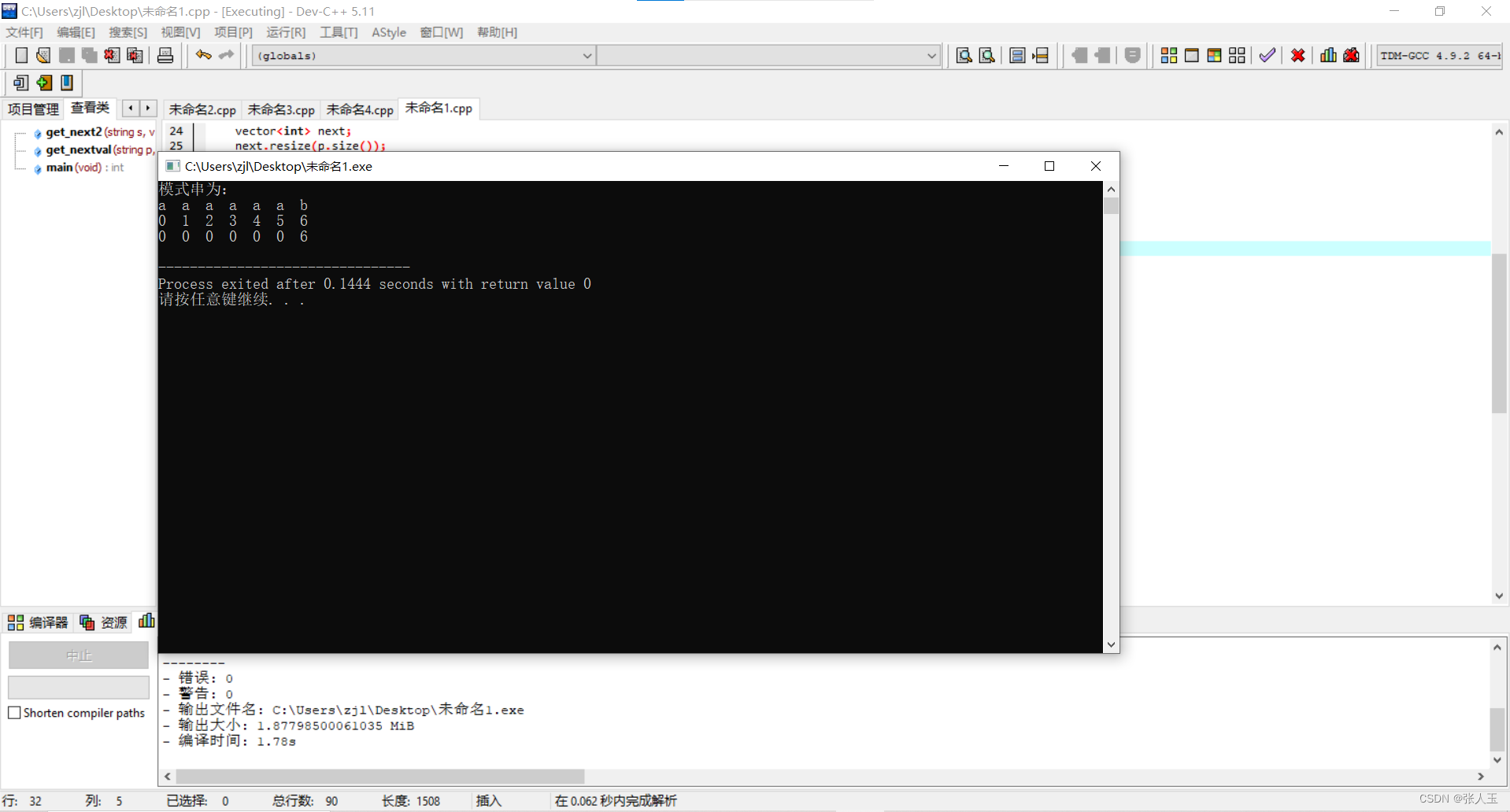Click the New Source File icon
Screen dimensions: 1510x812
coord(21,55)
